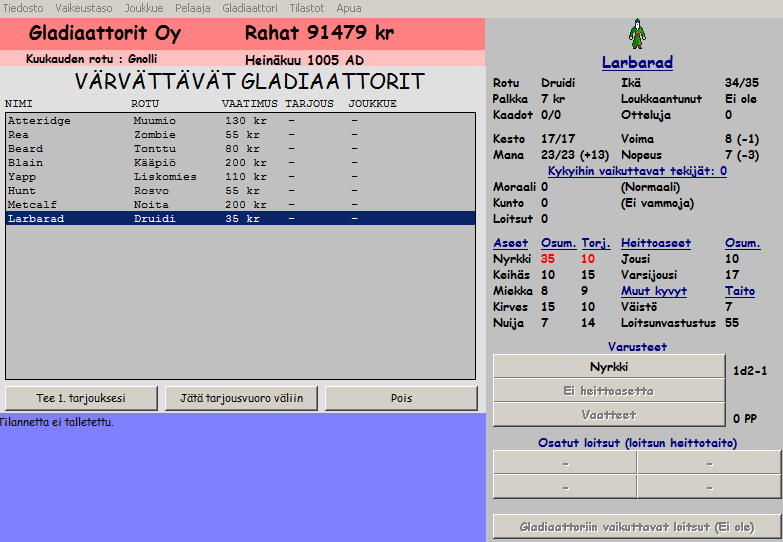Click the Vaatteet armor slot button
This screenshot has width=783, height=542.
click(x=608, y=415)
